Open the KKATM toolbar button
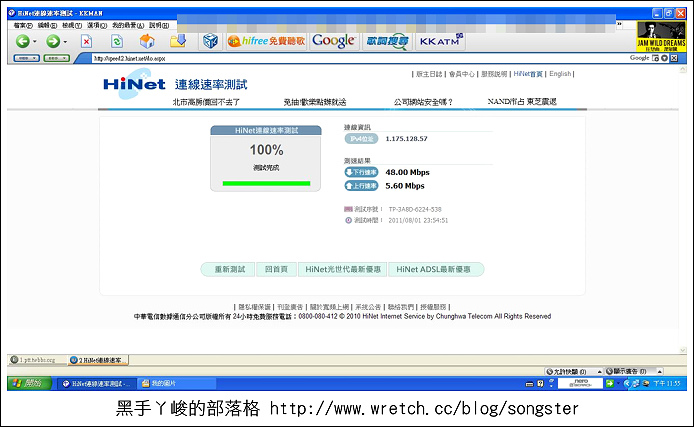Screen dimensions: 694x427 pos(440,41)
